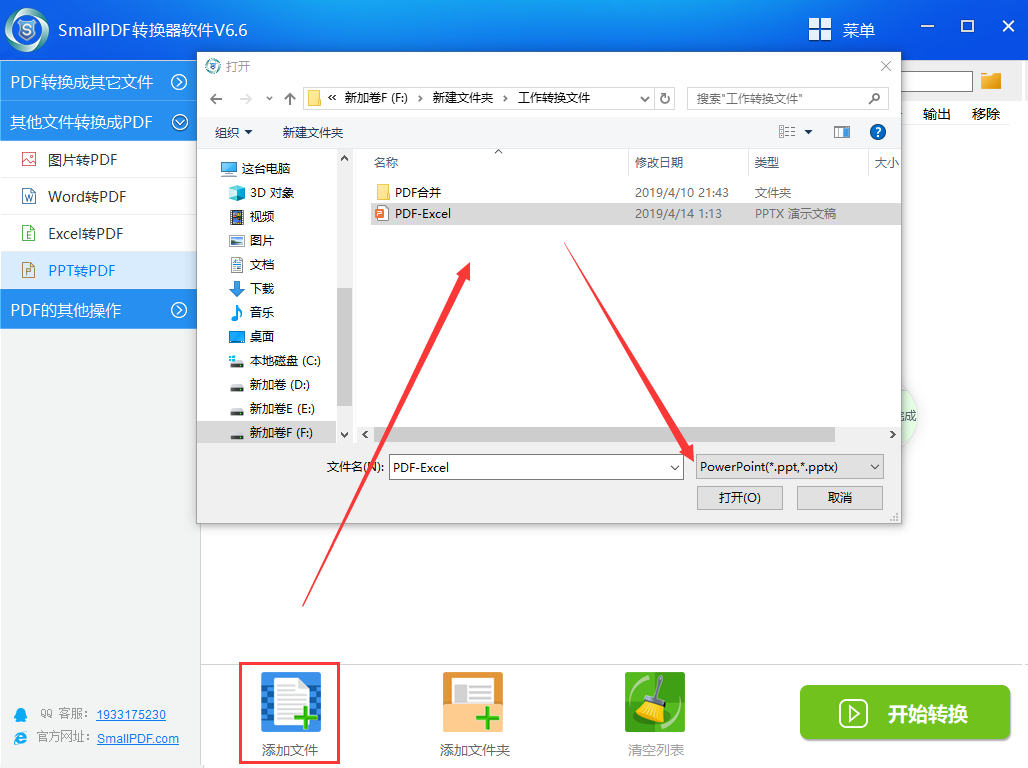Viewport: 1028px width, 768px height.
Task: Expand PDF的其他操作 section
Action: [x=98, y=310]
